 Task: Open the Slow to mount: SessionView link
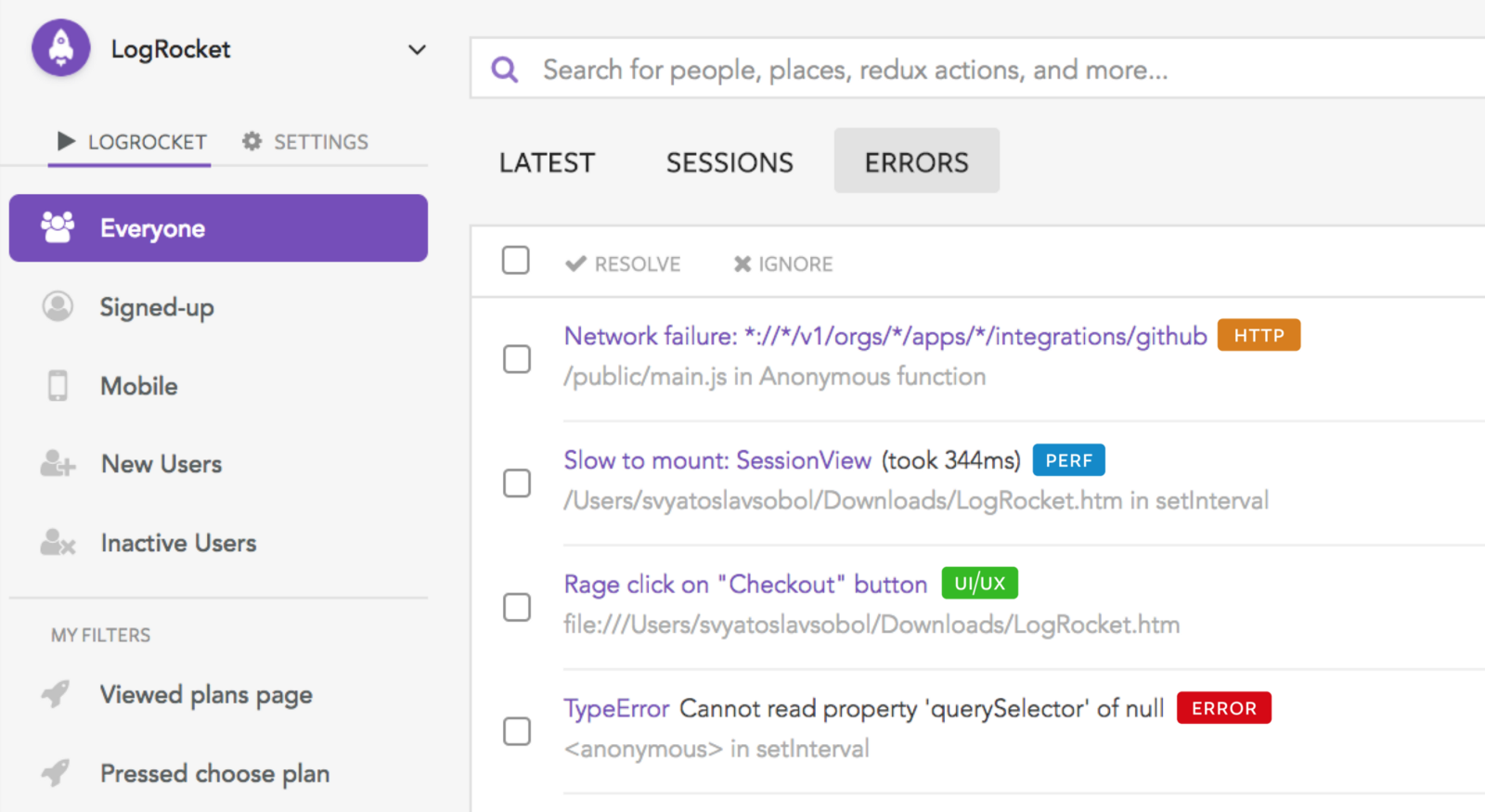(x=717, y=460)
